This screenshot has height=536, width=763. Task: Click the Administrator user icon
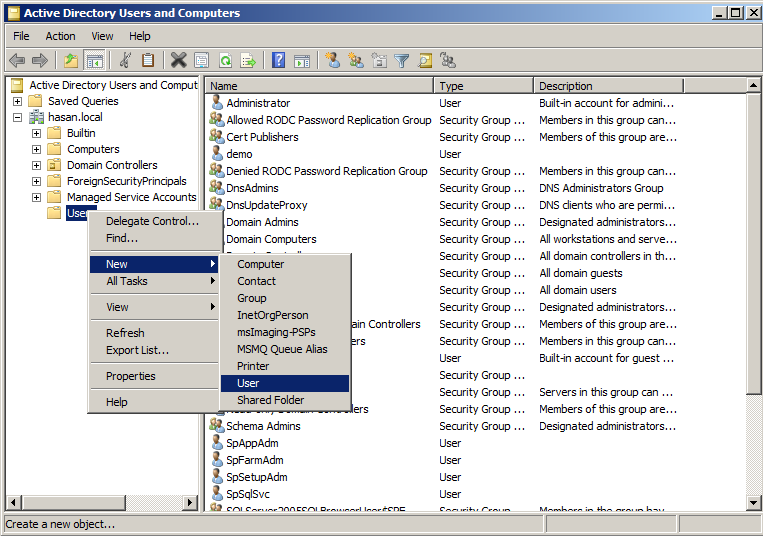tap(217, 103)
